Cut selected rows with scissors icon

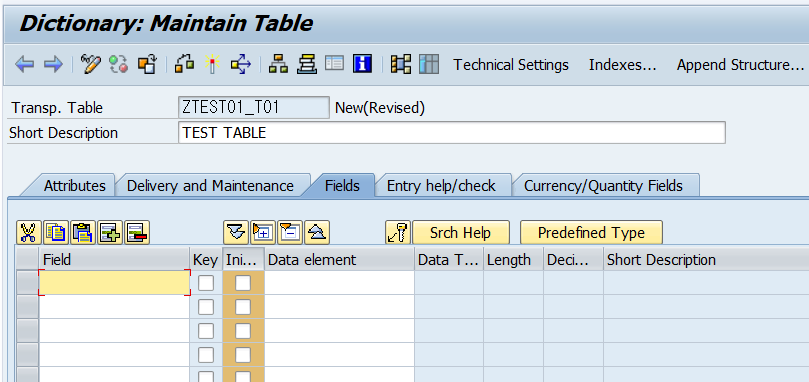click(29, 233)
